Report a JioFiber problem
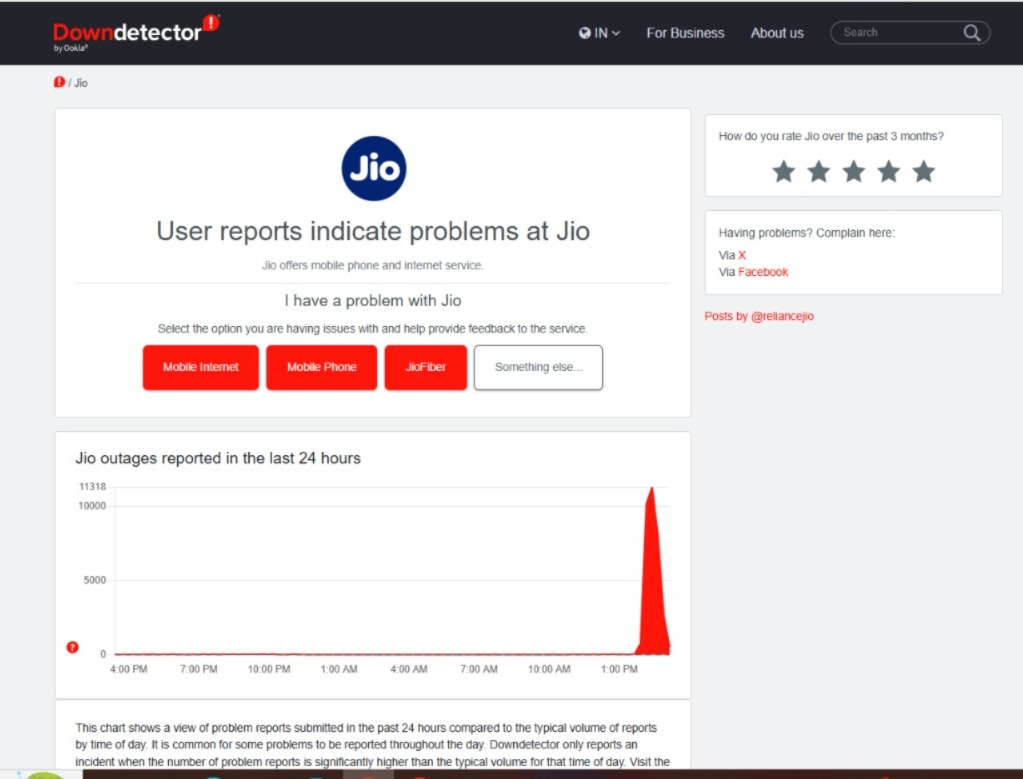The height and width of the screenshot is (779, 1023). (425, 367)
